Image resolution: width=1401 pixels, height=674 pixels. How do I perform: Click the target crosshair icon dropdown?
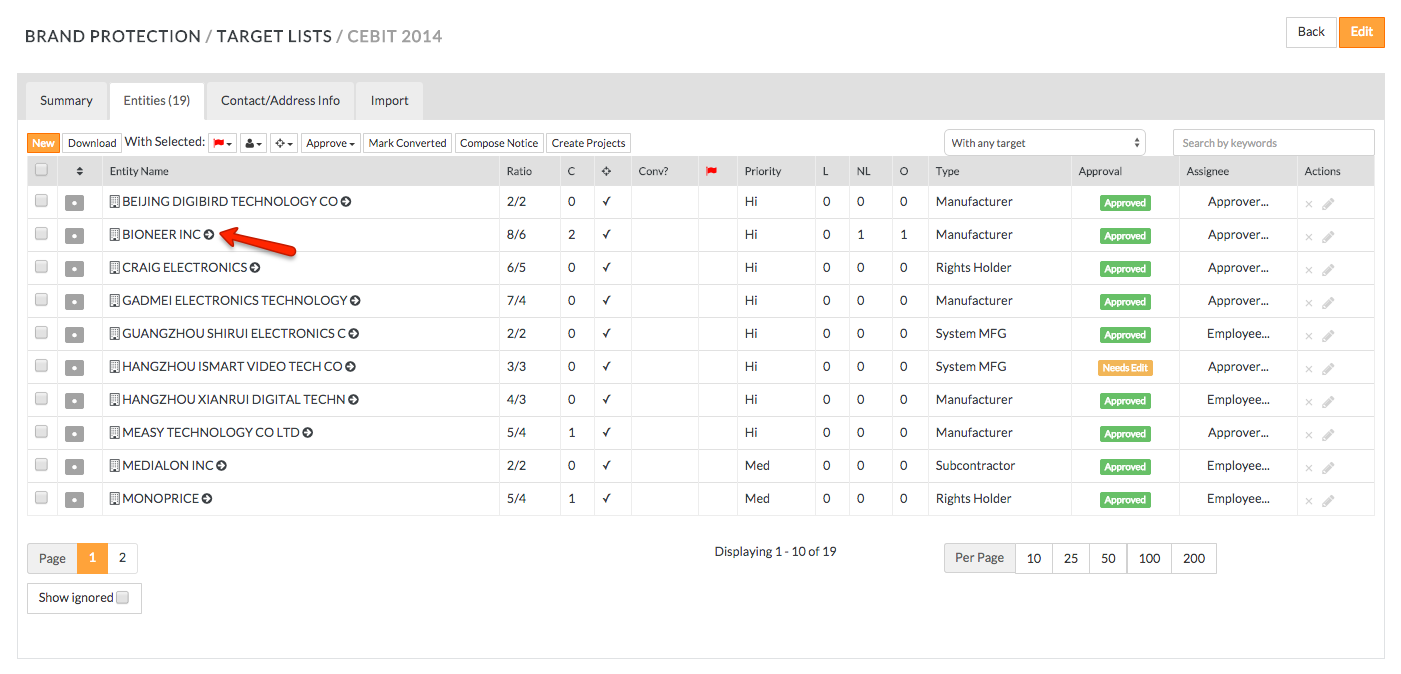283,142
